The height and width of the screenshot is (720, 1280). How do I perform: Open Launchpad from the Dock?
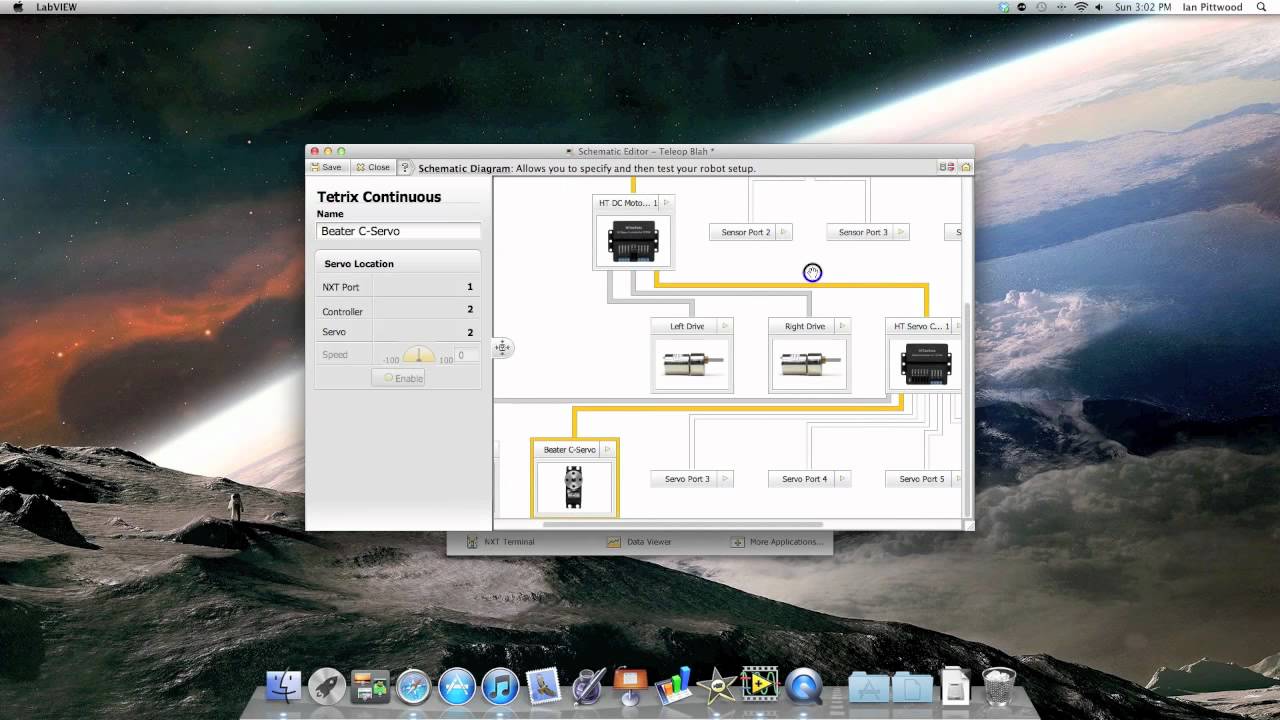[x=327, y=687]
